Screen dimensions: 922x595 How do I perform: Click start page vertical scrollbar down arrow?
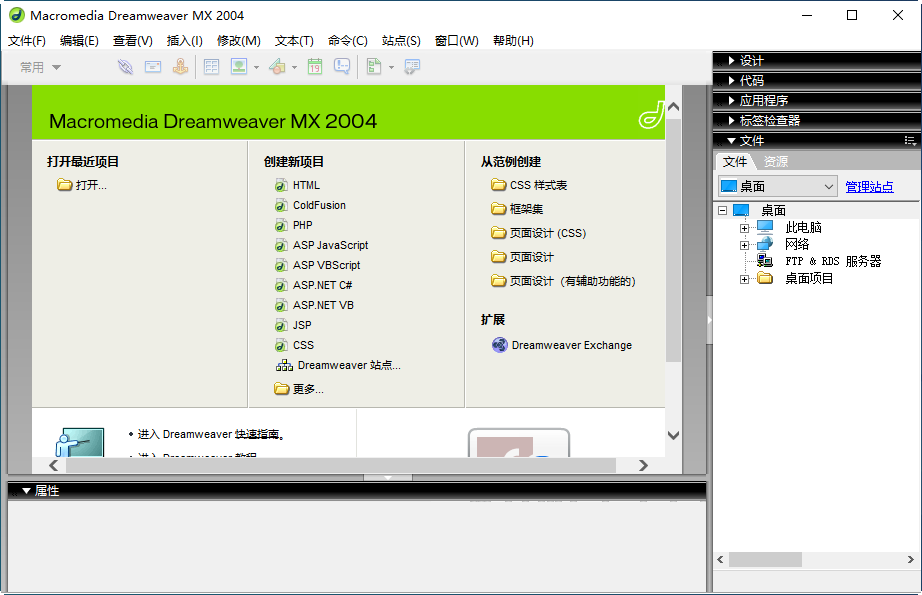(674, 435)
